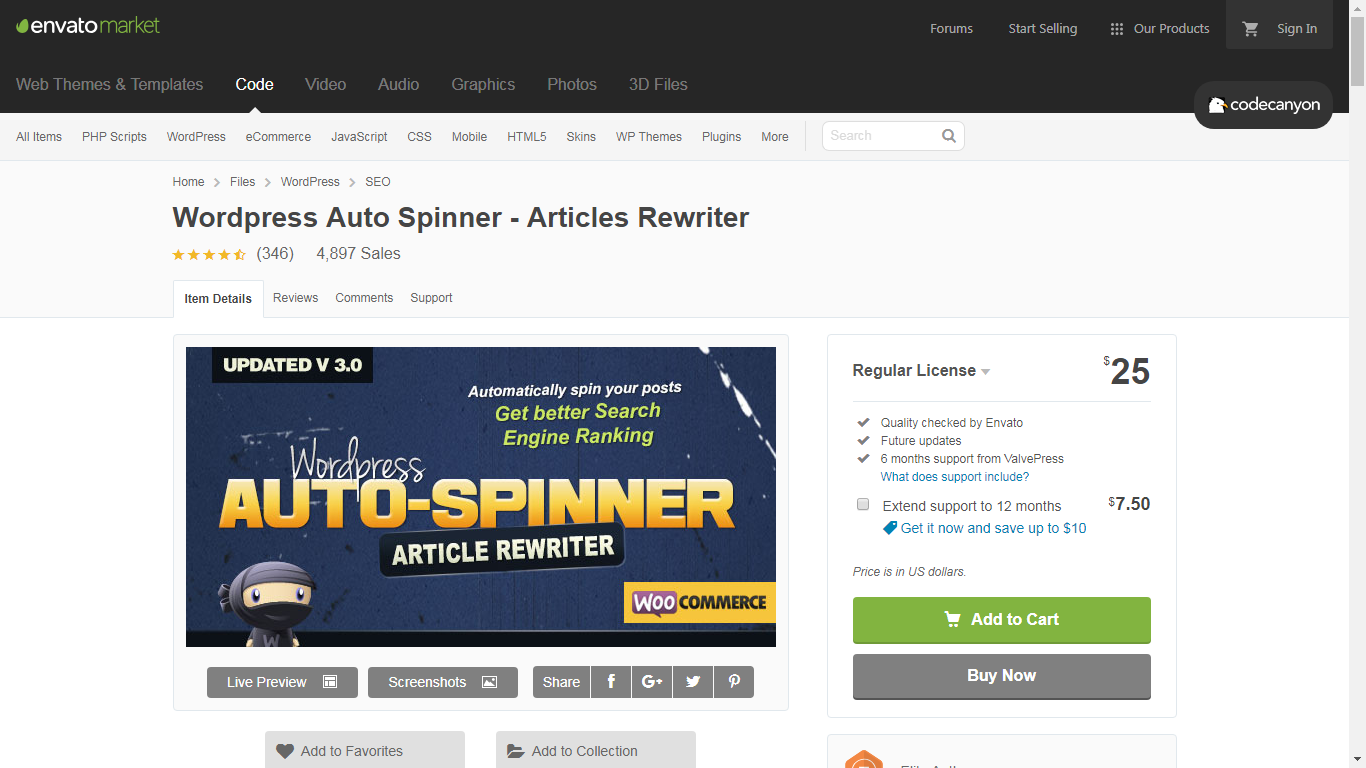Click the (346) ratings count
The image size is (1366, 768).
click(x=275, y=254)
